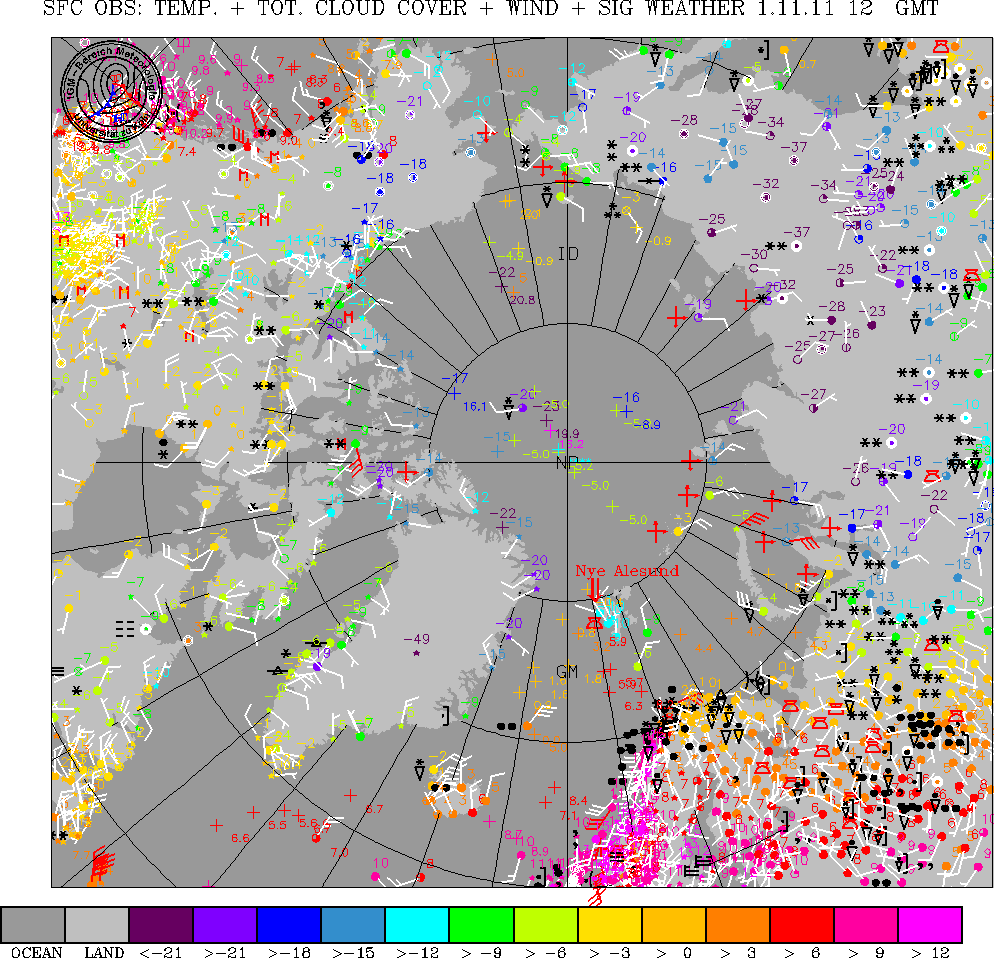Click the LAND light-gray legend swatch
The width and height of the screenshot is (994, 958).
97,925
